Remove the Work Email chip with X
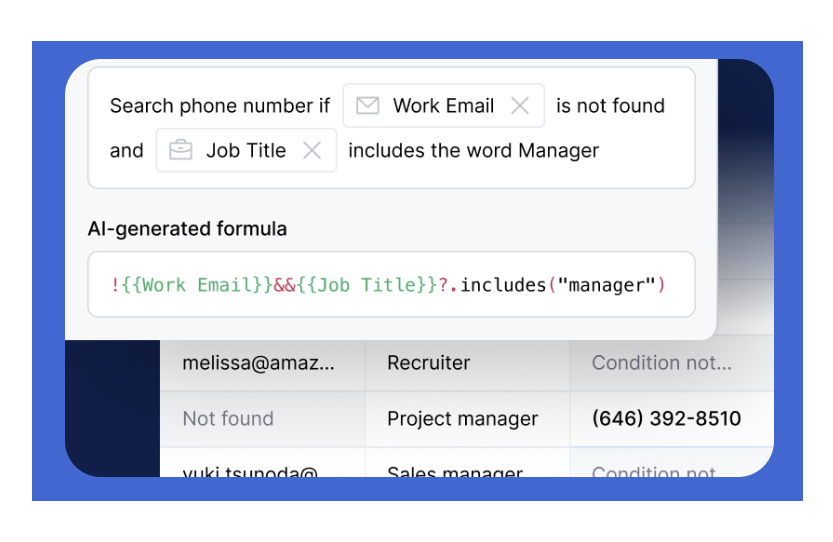 click(520, 106)
